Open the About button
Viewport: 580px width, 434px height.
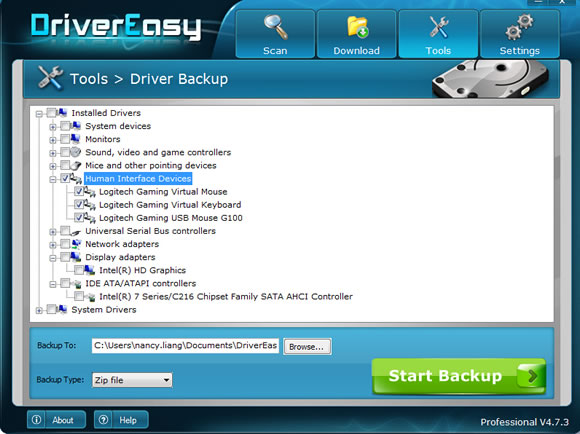pyautogui.click(x=56, y=420)
